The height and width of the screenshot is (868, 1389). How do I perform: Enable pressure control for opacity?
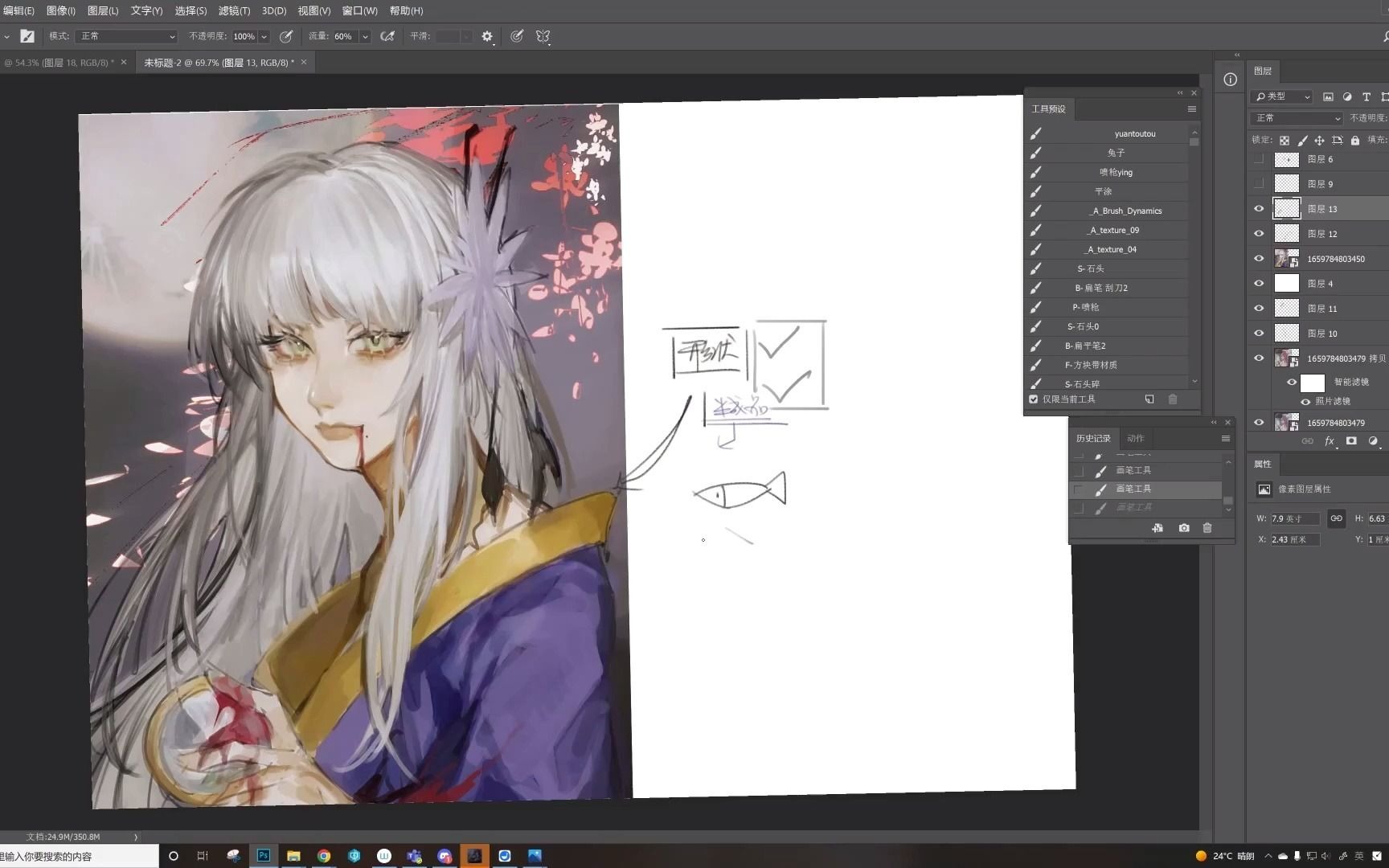pyautogui.click(x=285, y=36)
